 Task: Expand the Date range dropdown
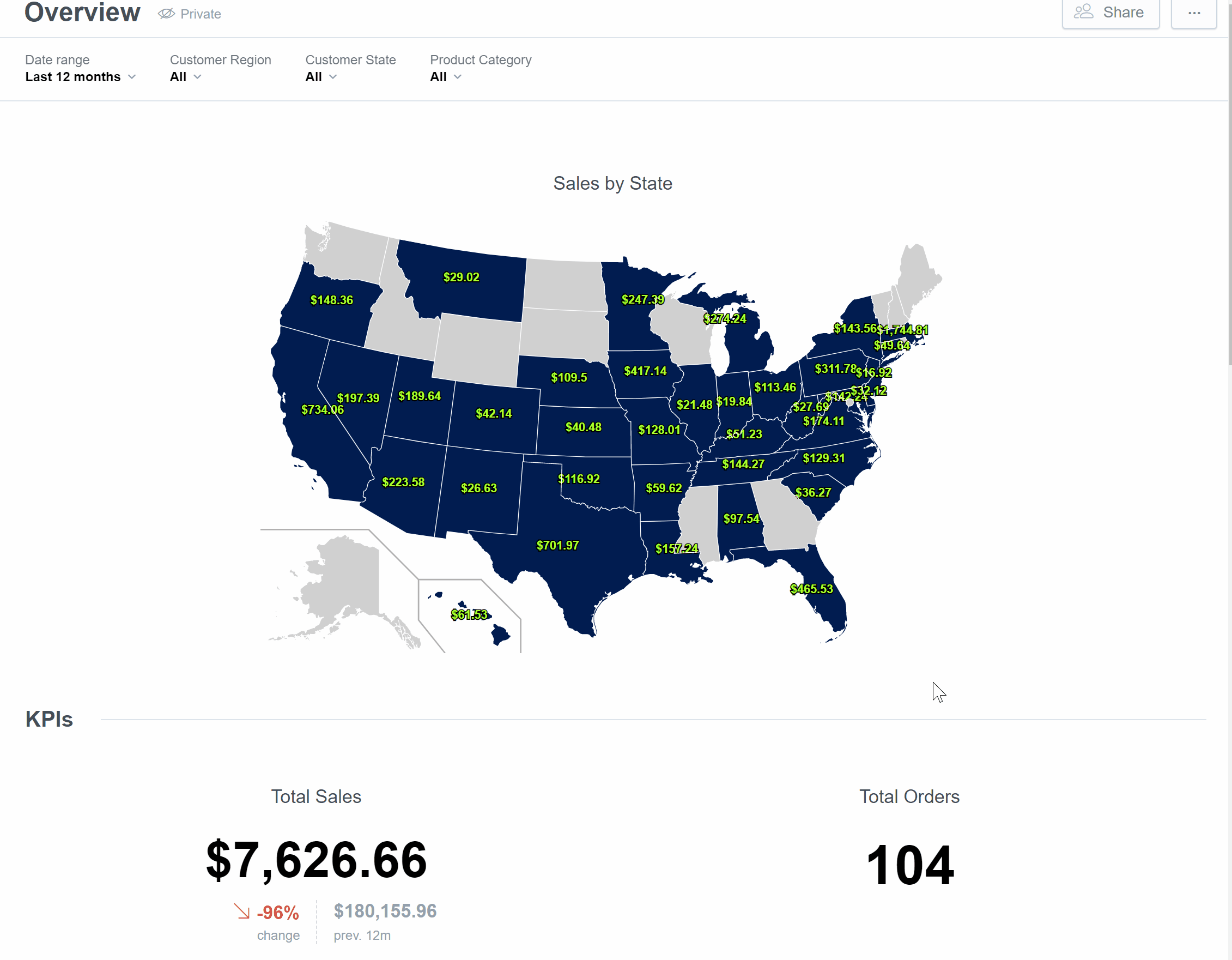[81, 77]
